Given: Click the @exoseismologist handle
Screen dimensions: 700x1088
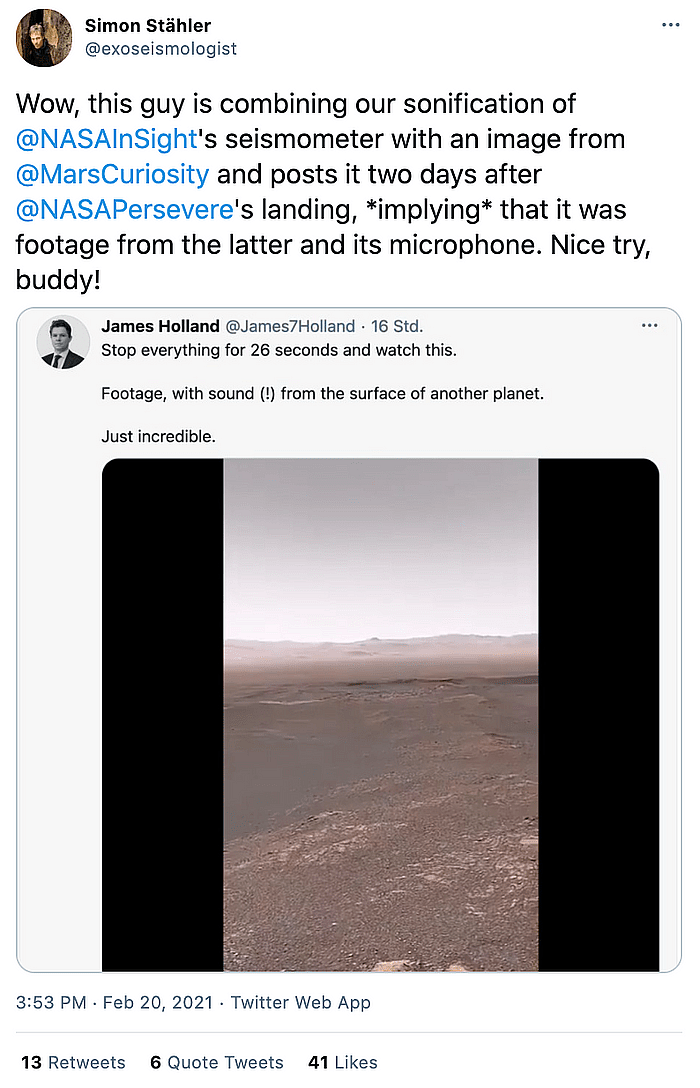Looking at the screenshot, I should (161, 49).
